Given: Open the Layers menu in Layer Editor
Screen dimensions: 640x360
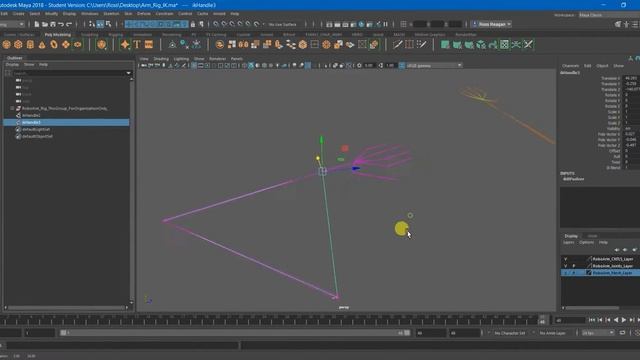Looking at the screenshot, I should click(x=569, y=242).
